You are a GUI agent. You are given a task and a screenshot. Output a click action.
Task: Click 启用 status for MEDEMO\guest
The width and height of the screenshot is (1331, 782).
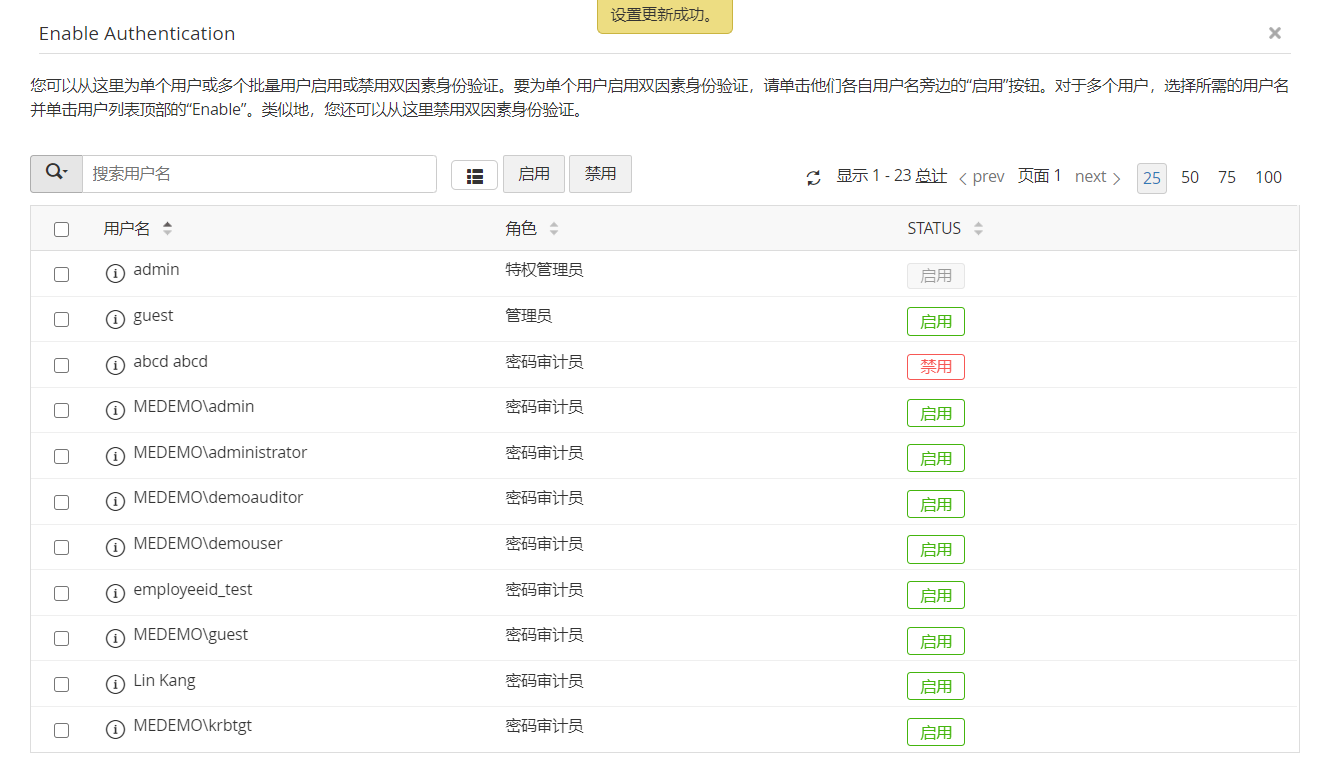pos(936,641)
